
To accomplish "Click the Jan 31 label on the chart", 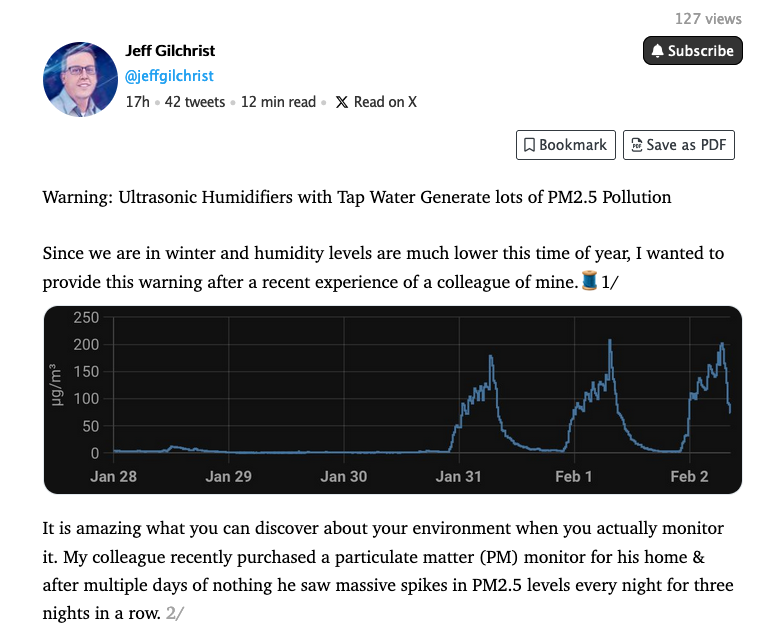I will coord(458,476).
